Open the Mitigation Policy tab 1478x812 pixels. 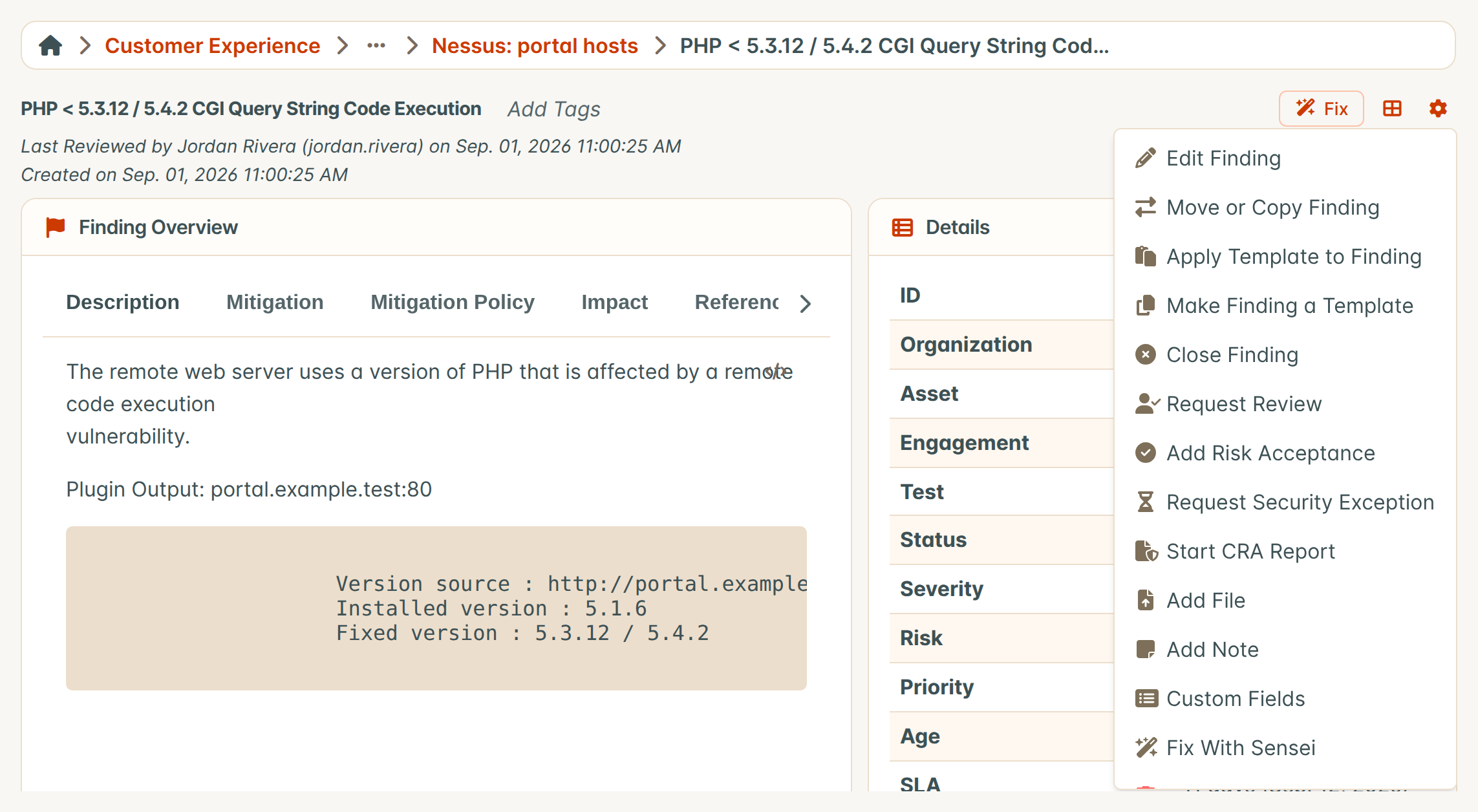click(453, 303)
